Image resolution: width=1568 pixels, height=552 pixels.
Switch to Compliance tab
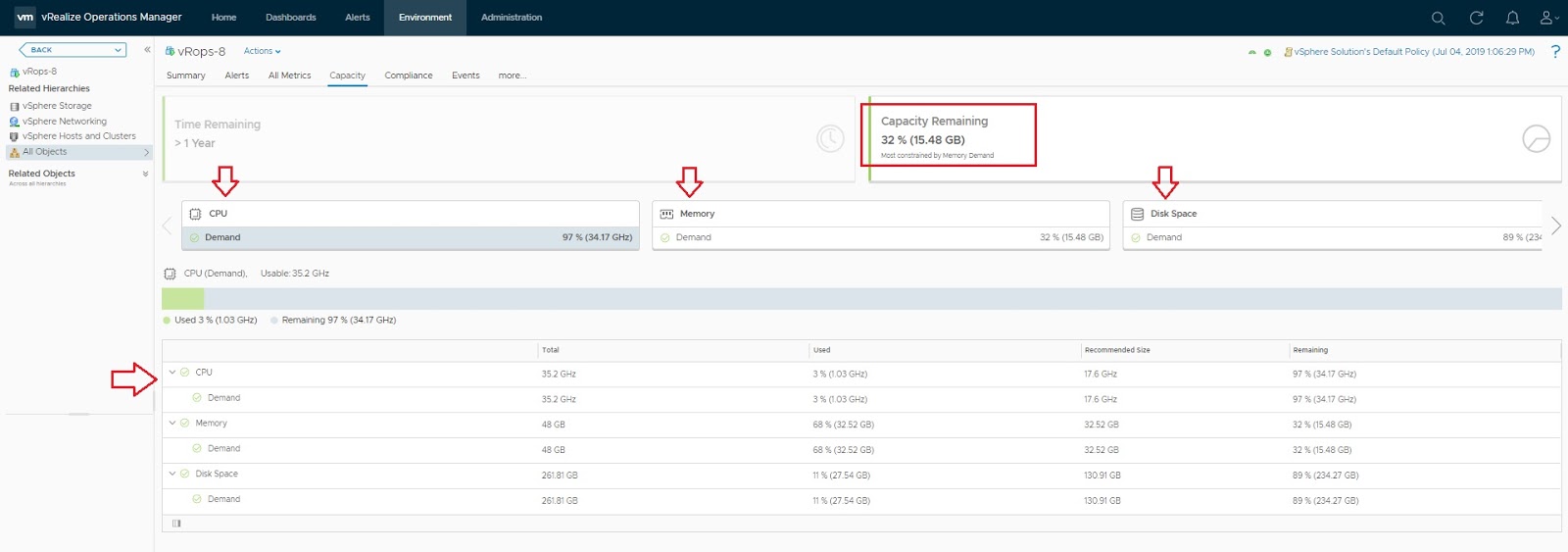pos(409,75)
